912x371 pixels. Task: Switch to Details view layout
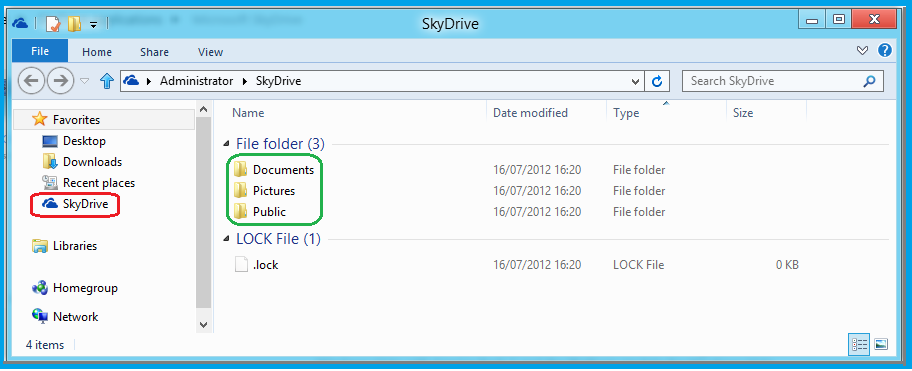click(x=859, y=344)
